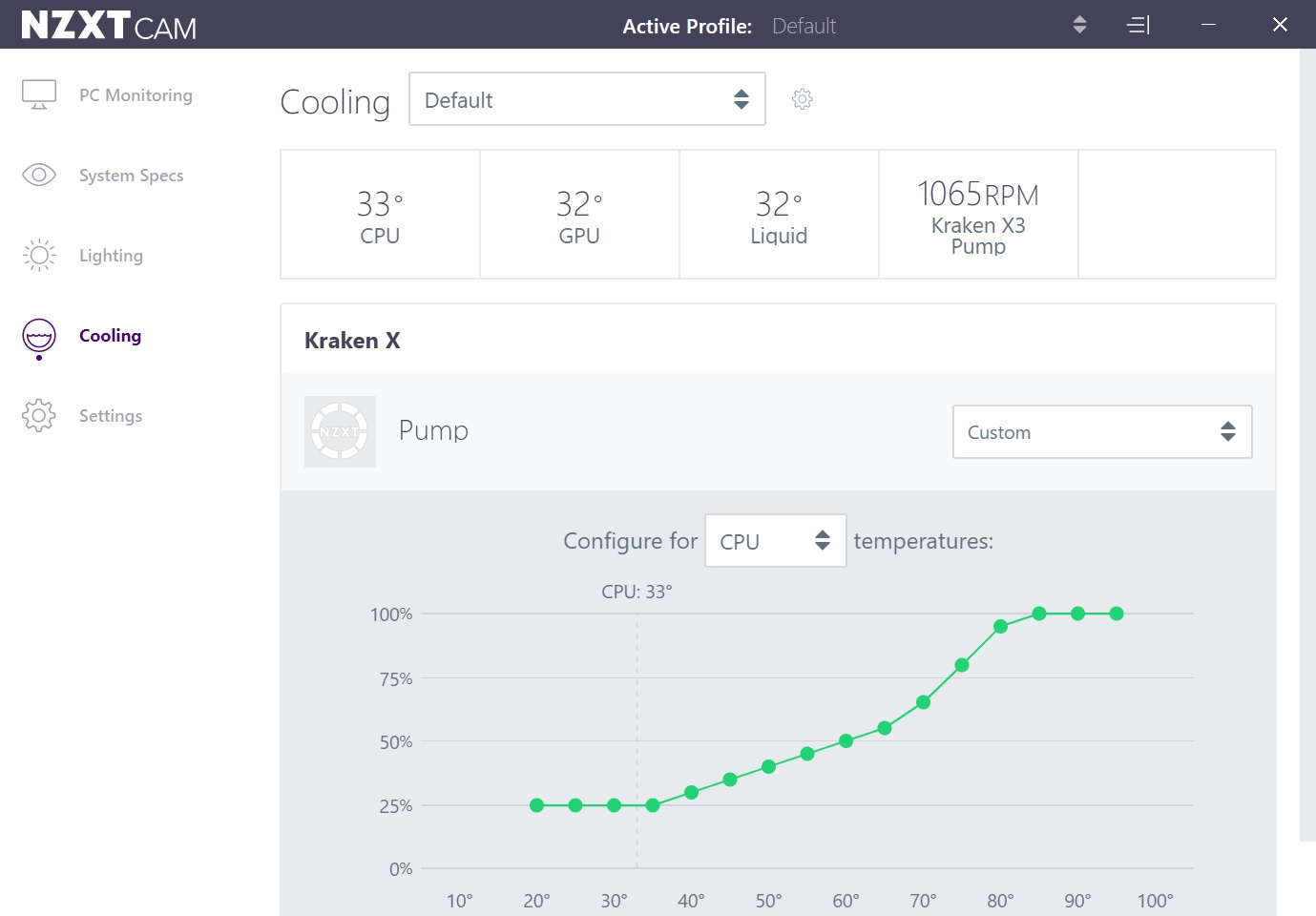Open the Settings page
The width and height of the screenshot is (1316, 916).
pos(111,416)
